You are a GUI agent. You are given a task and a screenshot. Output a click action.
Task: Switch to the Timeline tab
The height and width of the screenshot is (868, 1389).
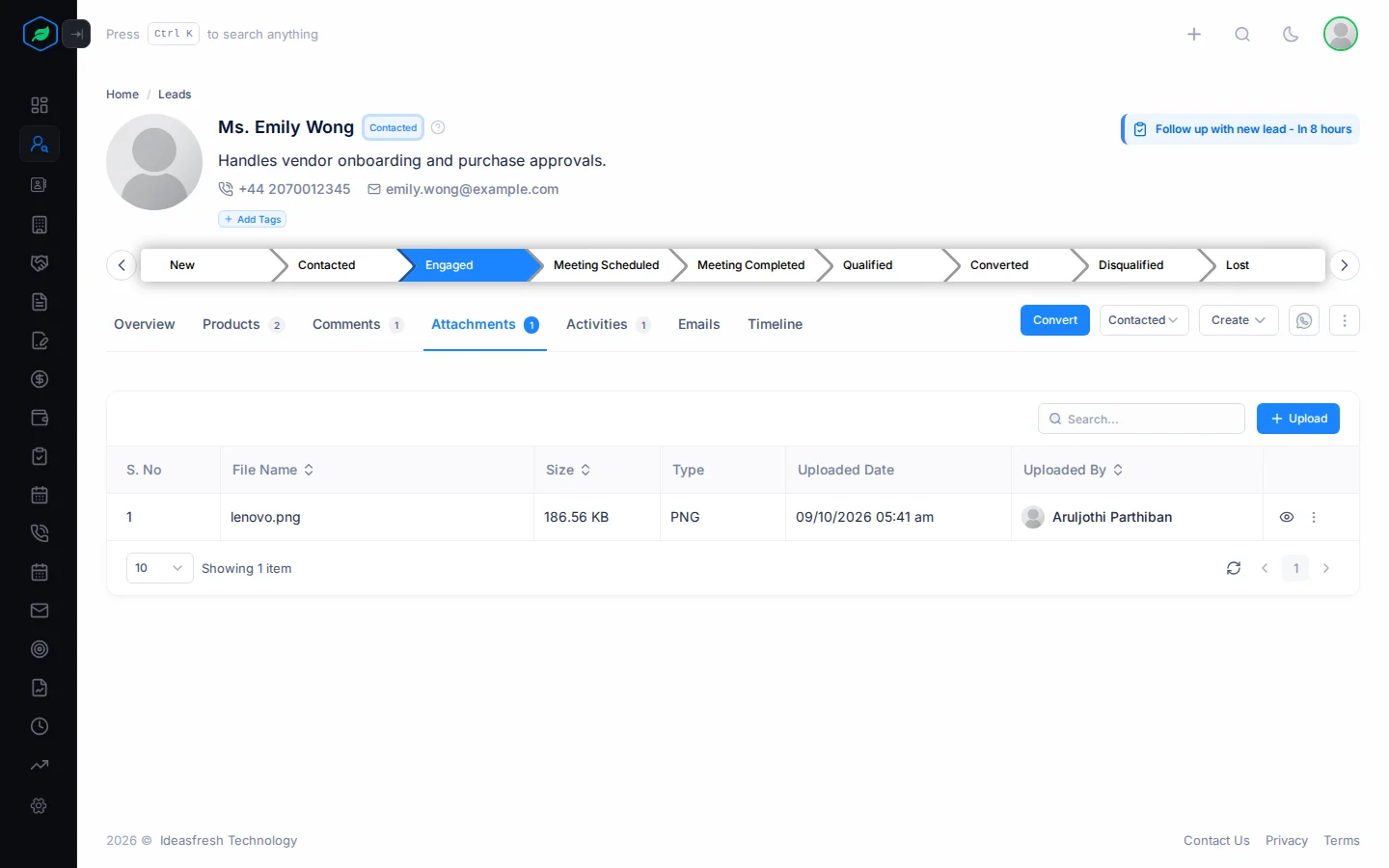[x=775, y=325]
